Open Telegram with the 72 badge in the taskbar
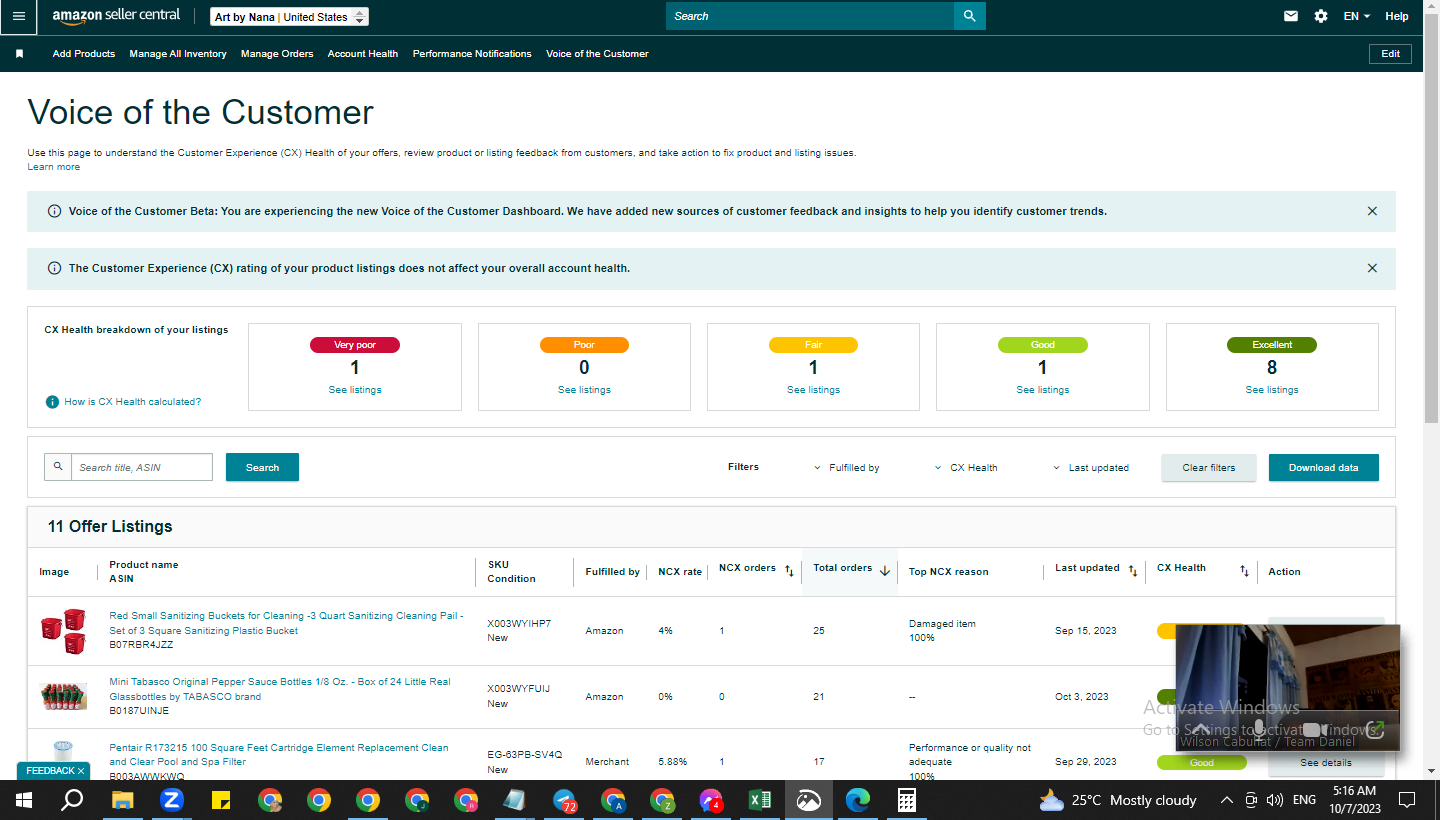This screenshot has width=1440, height=820. (x=565, y=800)
